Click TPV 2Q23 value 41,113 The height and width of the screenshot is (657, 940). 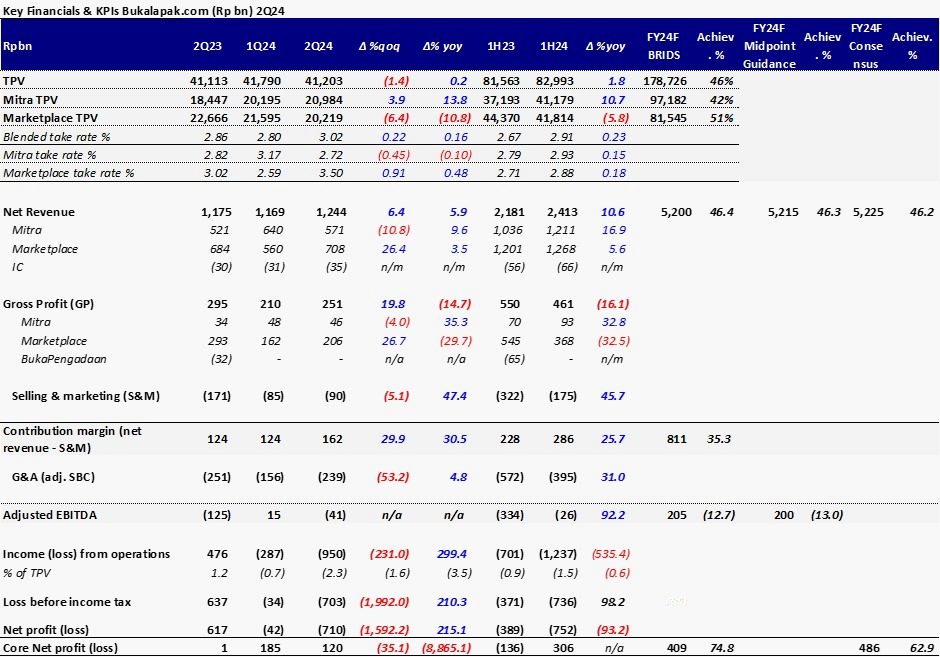(209, 81)
